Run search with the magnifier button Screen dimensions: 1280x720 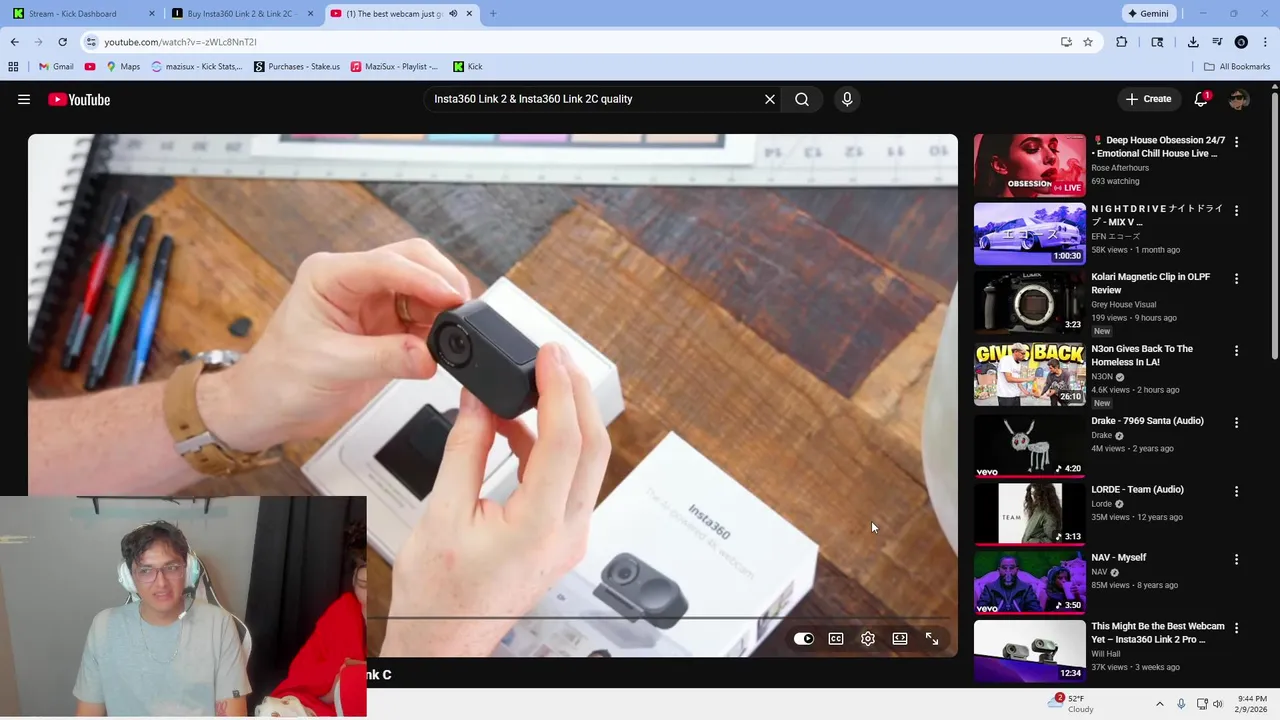tap(802, 99)
